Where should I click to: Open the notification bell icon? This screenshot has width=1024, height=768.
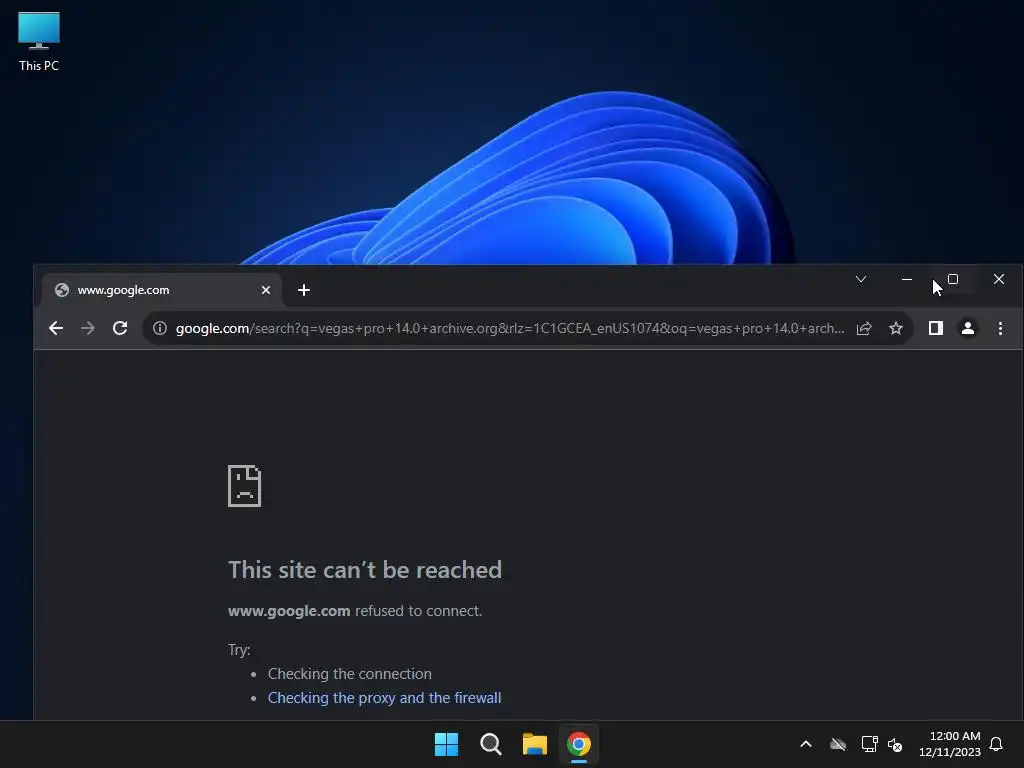point(997,744)
